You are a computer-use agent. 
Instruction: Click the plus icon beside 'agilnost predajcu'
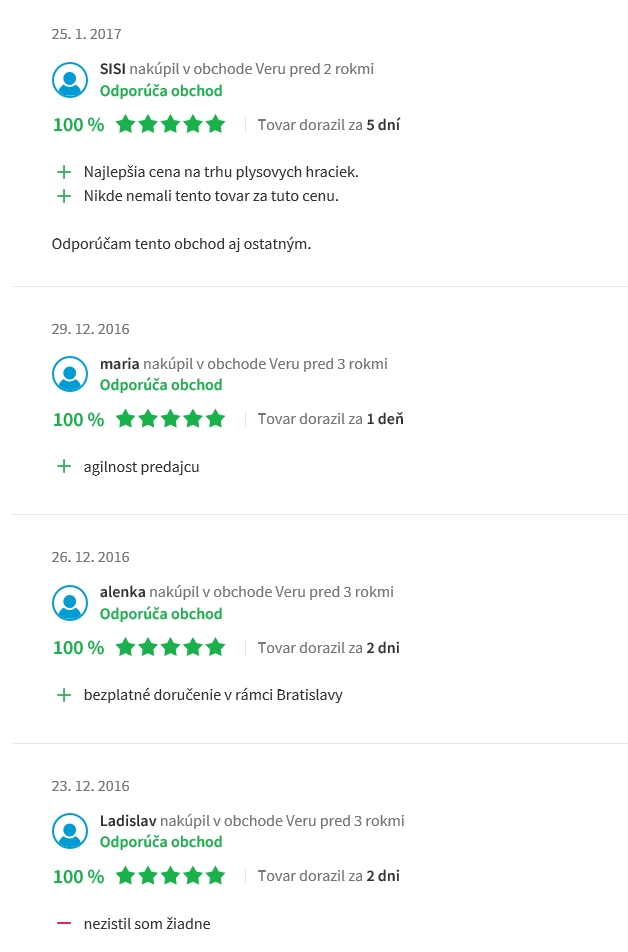pyautogui.click(x=64, y=466)
